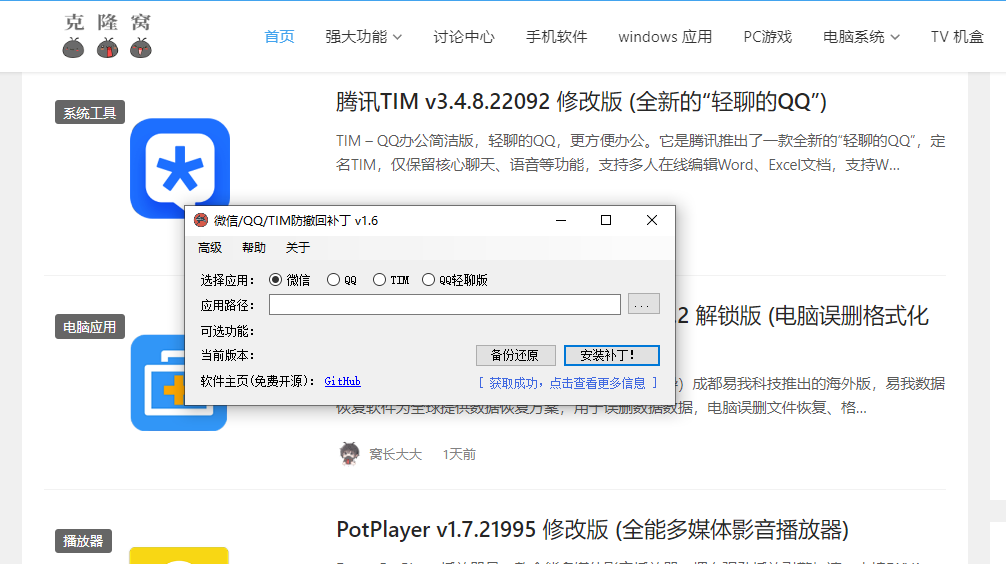Click the 克隆窝 site logo
The width and height of the screenshot is (1006, 564).
point(107,36)
